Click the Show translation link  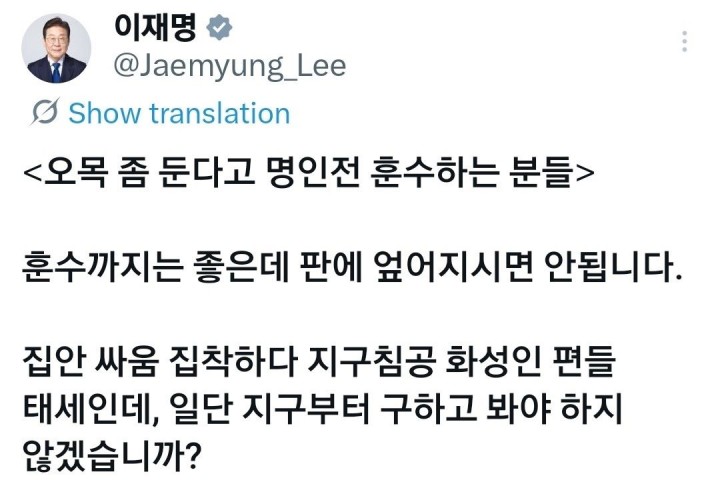point(179,114)
